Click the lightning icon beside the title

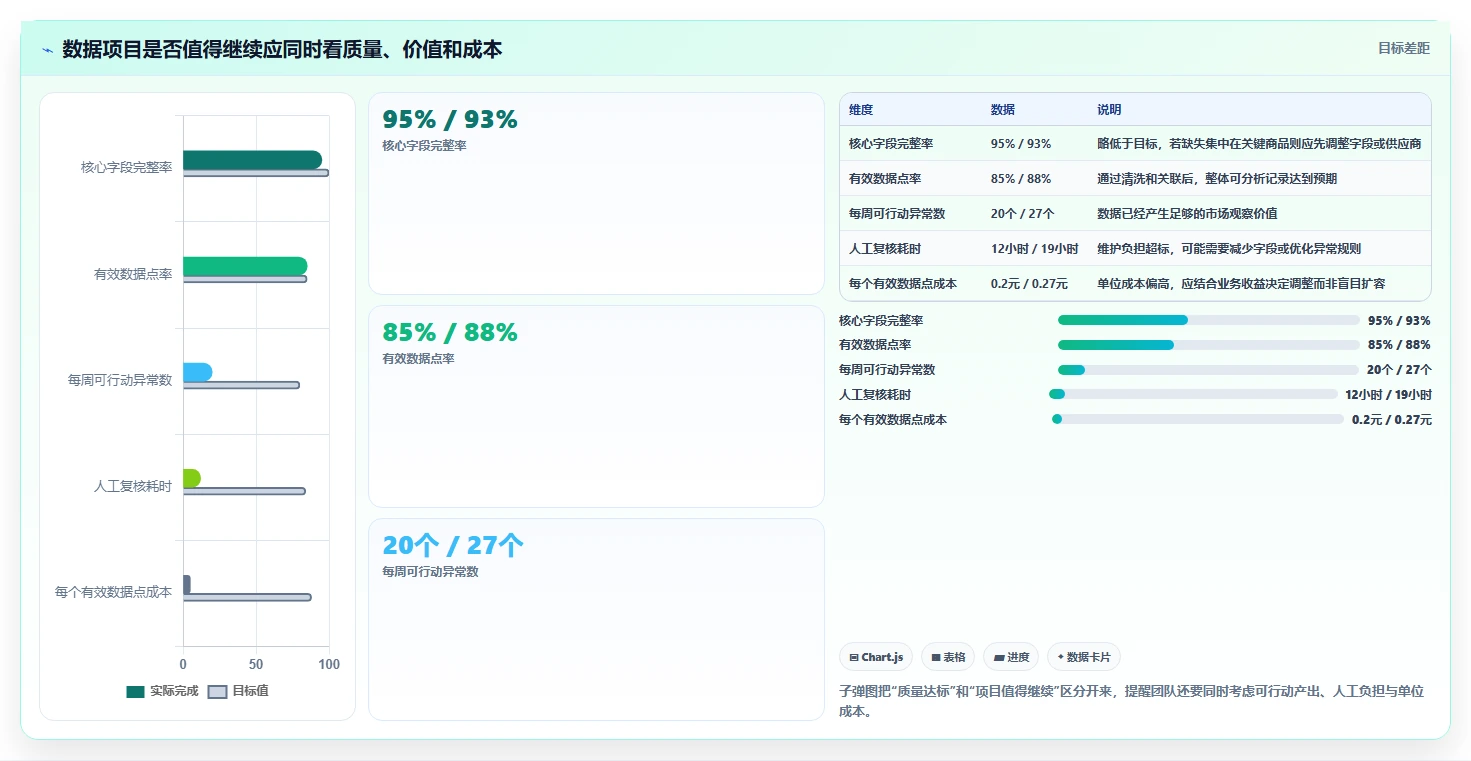pyautogui.click(x=47, y=50)
